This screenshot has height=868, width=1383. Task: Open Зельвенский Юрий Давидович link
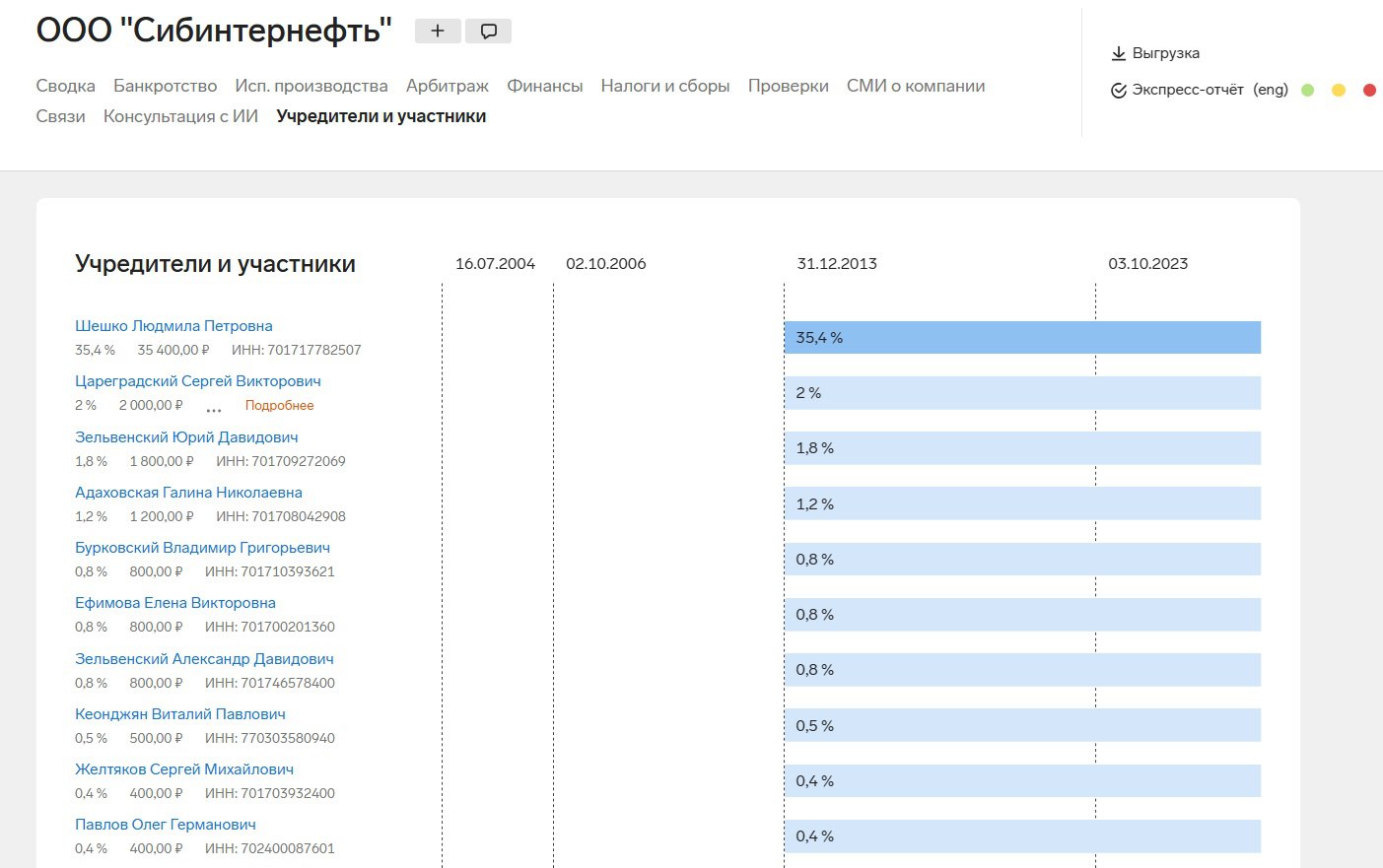click(186, 437)
